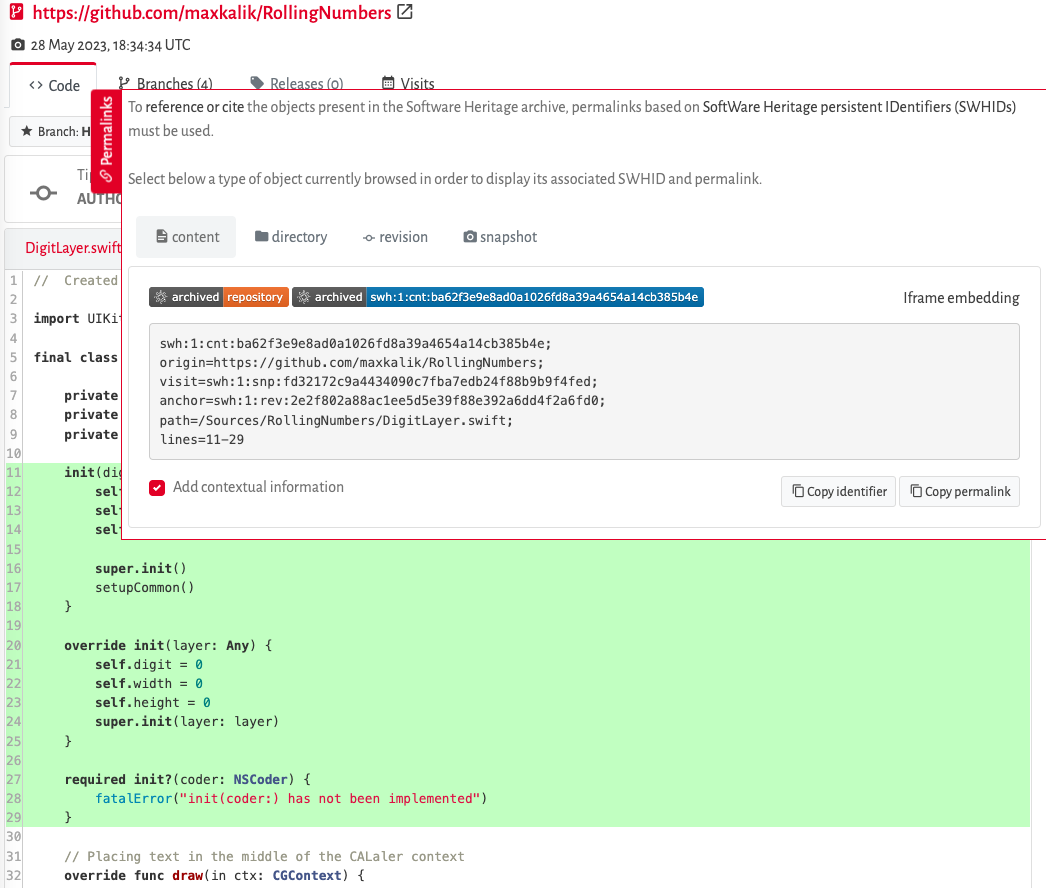Image resolution: width=1046 pixels, height=888 pixels.
Task: Click the Copy identifier button
Action: click(x=838, y=491)
